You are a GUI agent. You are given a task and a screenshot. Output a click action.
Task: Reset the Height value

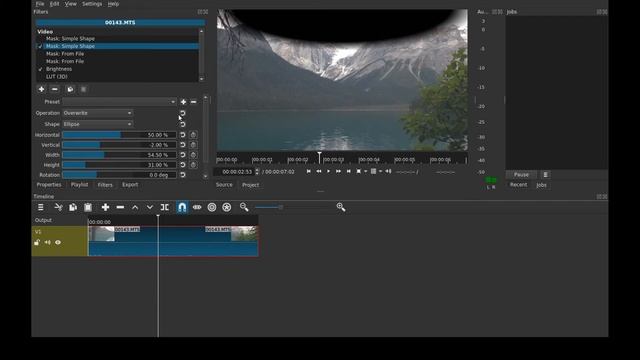182,165
